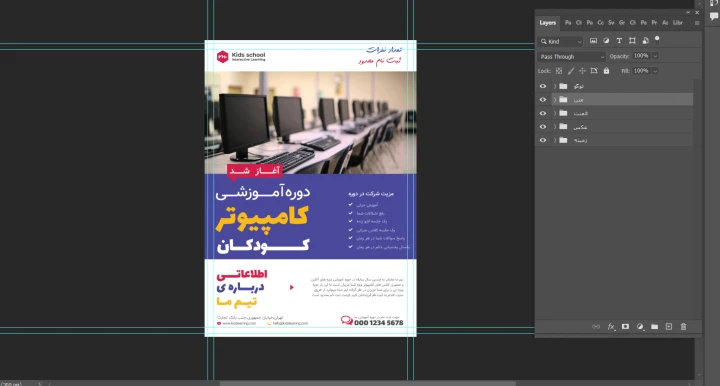Add a layer style via fx icon
This screenshot has width=720, height=386.
(x=611, y=327)
